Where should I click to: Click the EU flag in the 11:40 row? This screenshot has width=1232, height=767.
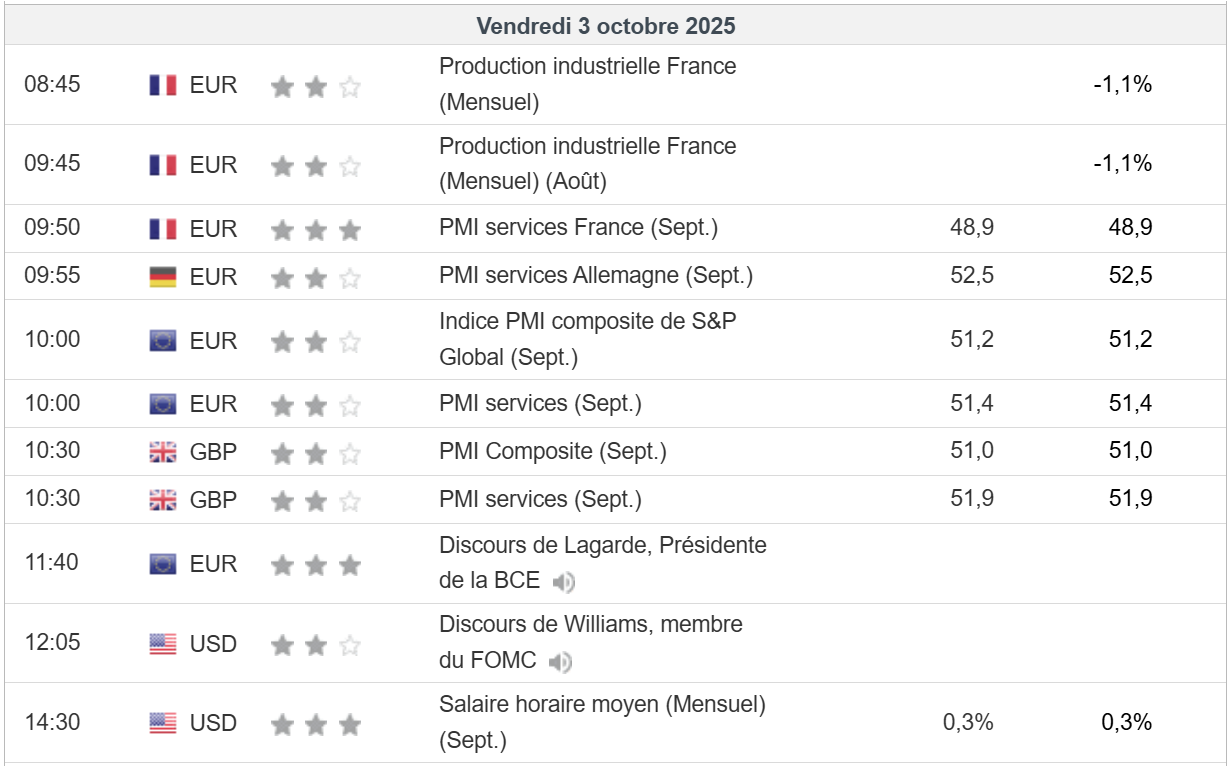163,565
